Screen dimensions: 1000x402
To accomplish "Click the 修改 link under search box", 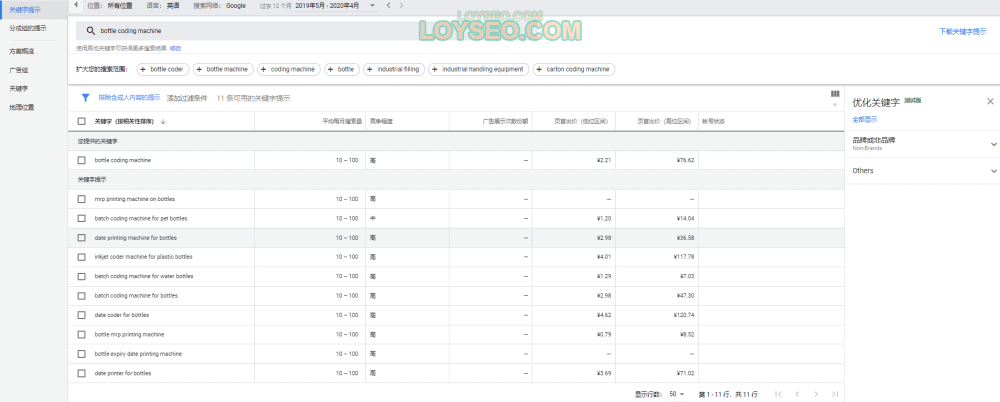I will coord(175,48).
